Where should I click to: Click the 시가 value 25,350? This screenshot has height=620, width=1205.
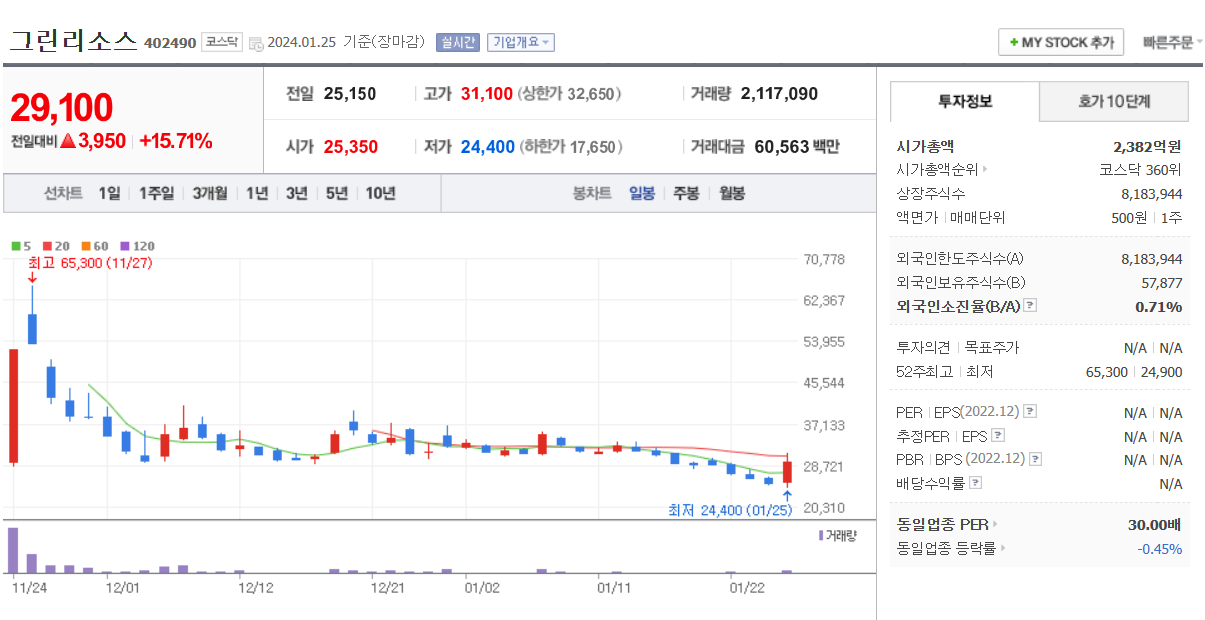(x=351, y=147)
